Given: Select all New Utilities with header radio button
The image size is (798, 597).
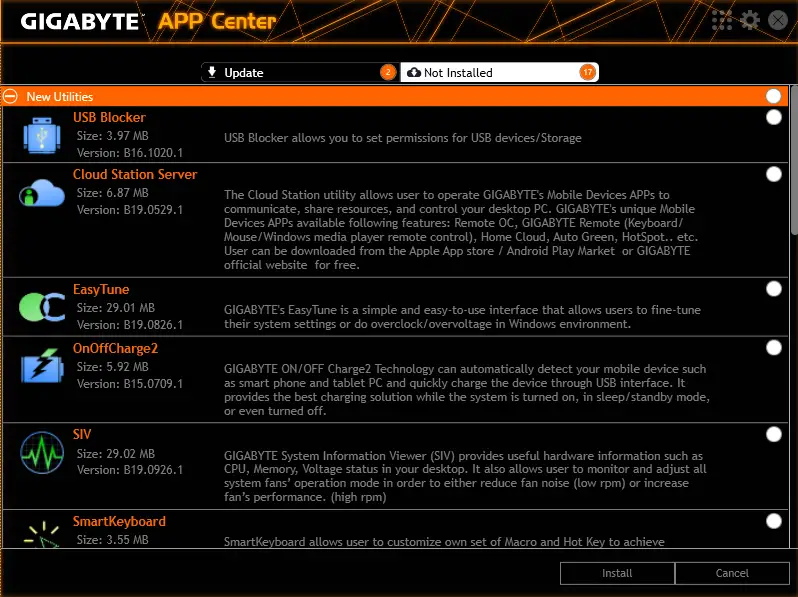Looking at the screenshot, I should [773, 96].
